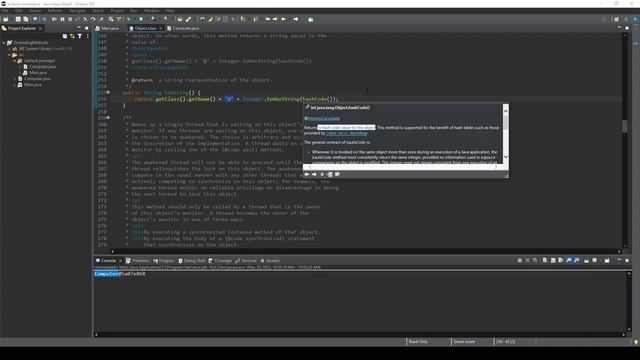Click the cursor position 256 : 42 indicator
This screenshot has width=640, height=360.
[x=506, y=342]
